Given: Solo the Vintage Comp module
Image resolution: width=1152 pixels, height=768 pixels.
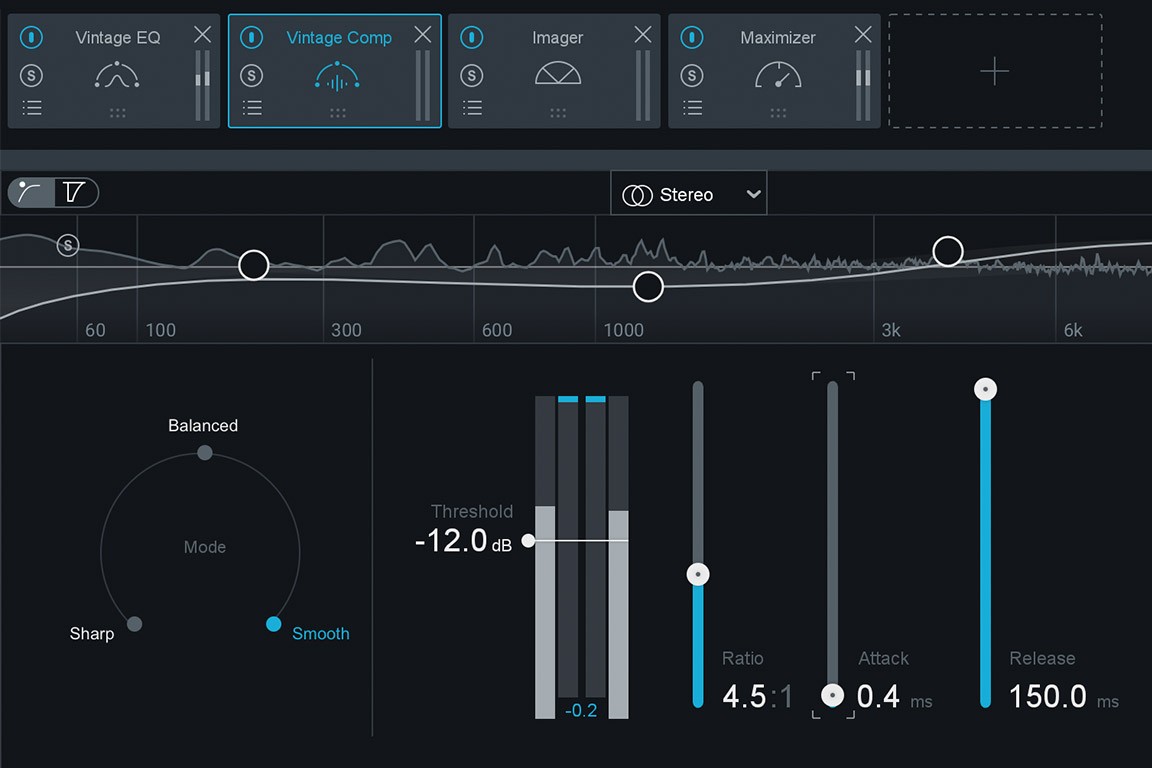Looking at the screenshot, I should click(251, 74).
